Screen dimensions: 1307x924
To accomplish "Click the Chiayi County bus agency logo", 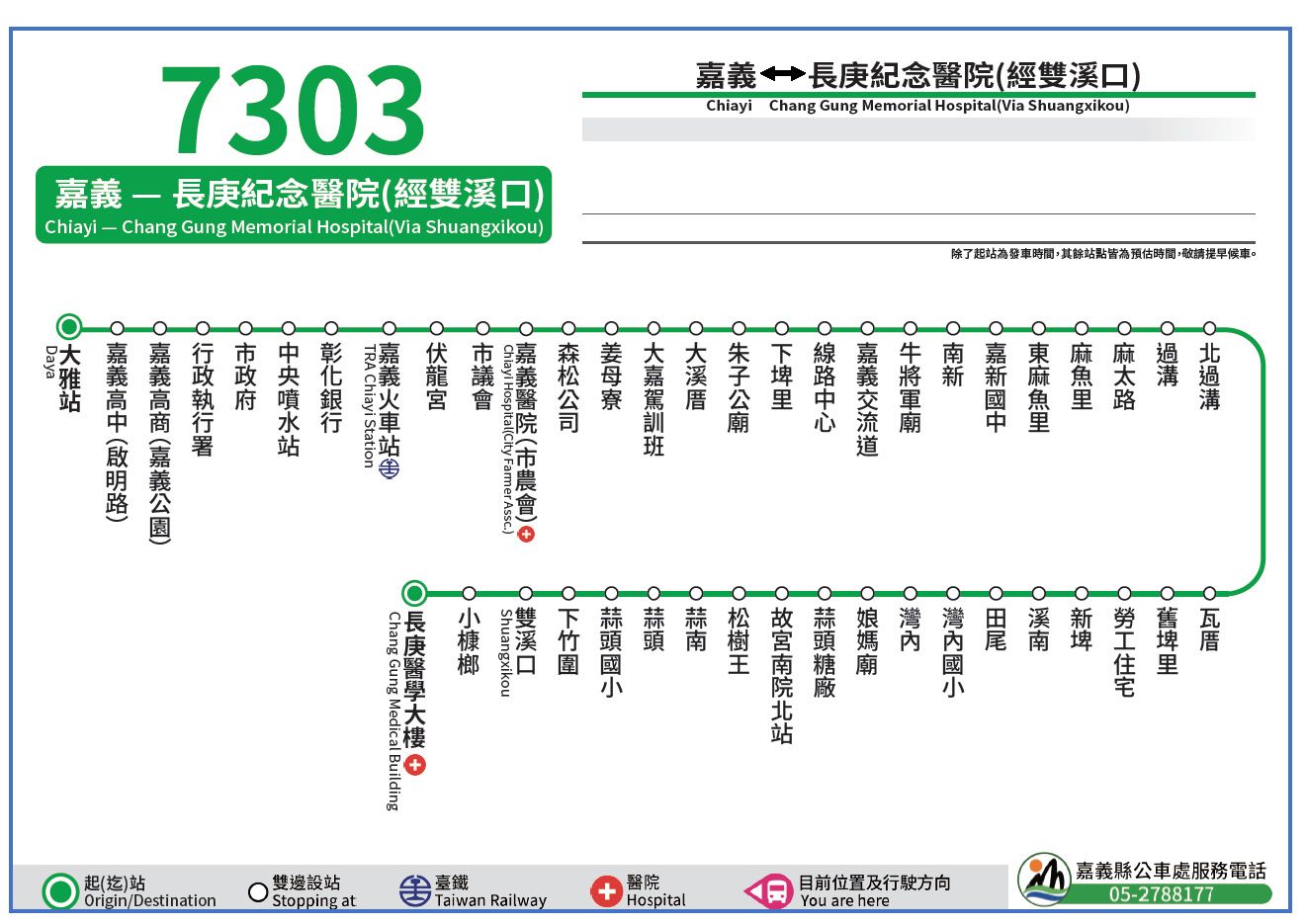I will pyautogui.click(x=1045, y=879).
